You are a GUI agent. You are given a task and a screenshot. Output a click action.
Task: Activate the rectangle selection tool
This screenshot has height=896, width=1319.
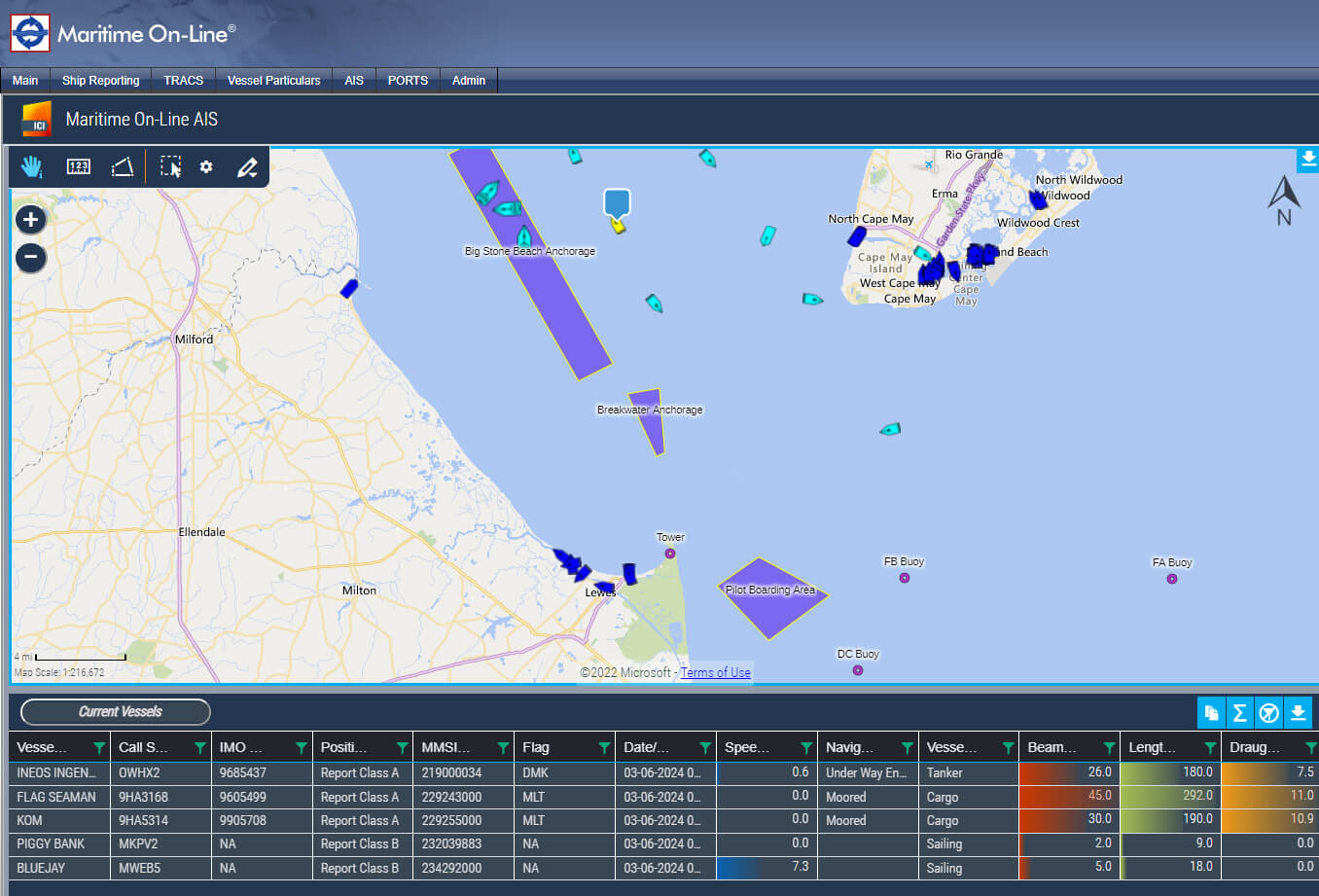pyautogui.click(x=171, y=167)
